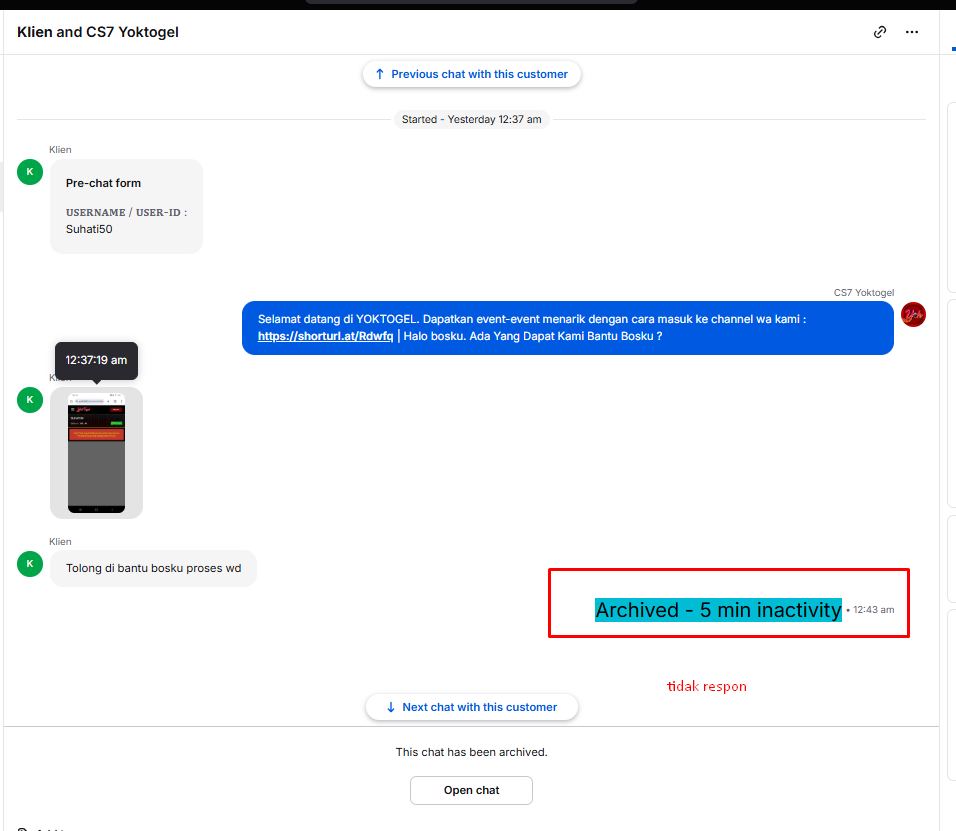Click Klien avatar beside 'Tolong di bantu' message
Screen dimensions: 956x831
click(30, 564)
